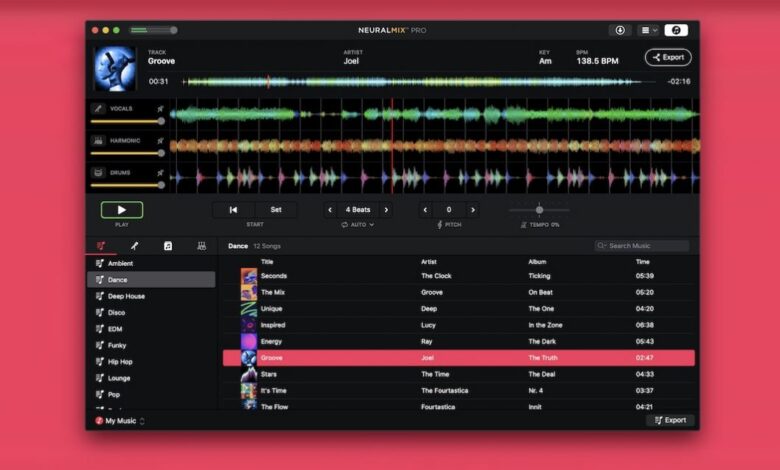Adjust the master volume slider in title bar
Screen dimensions: 780x470
coord(154,30)
